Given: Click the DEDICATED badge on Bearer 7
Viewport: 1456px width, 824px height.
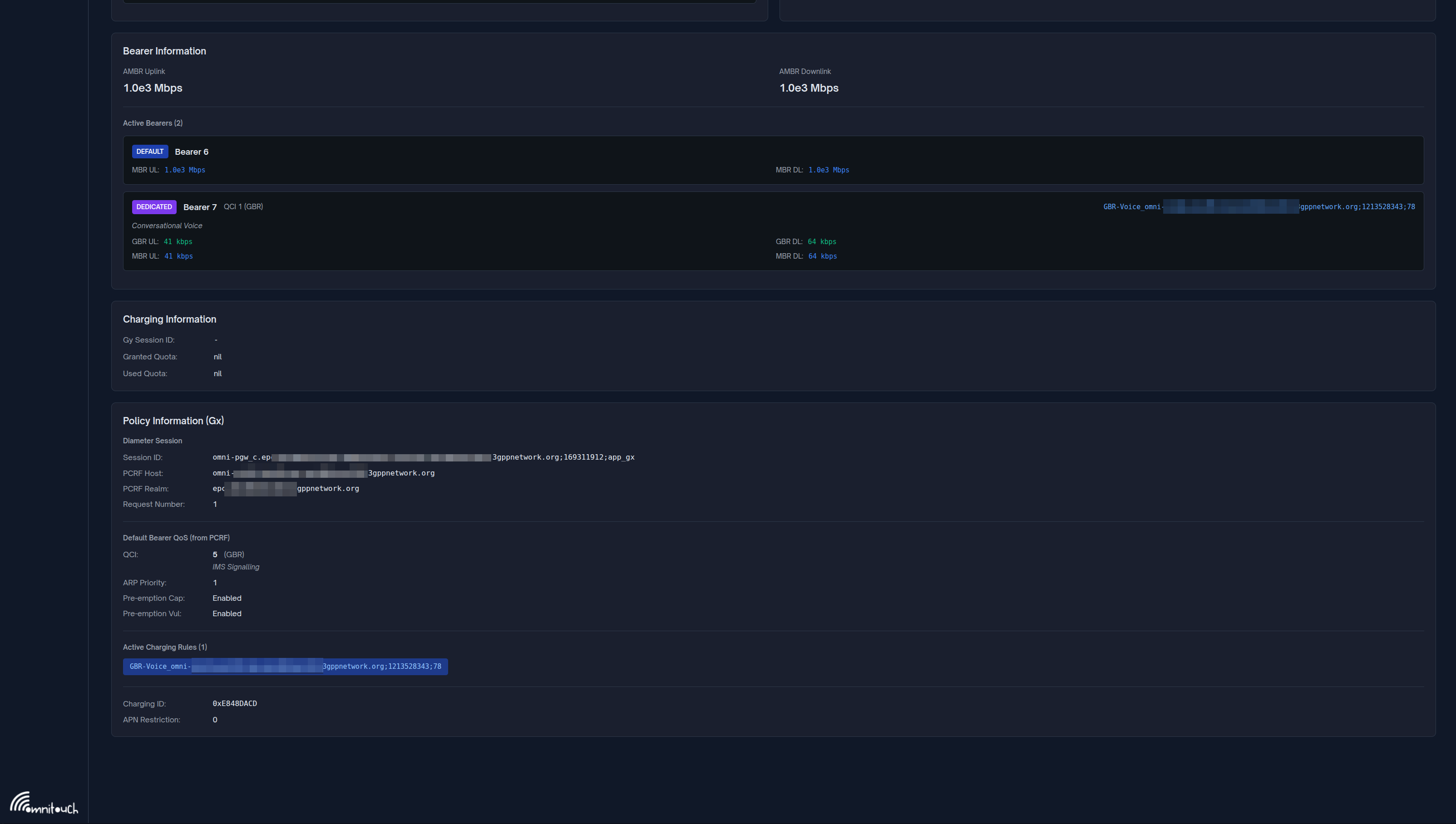Looking at the screenshot, I should click(x=154, y=207).
